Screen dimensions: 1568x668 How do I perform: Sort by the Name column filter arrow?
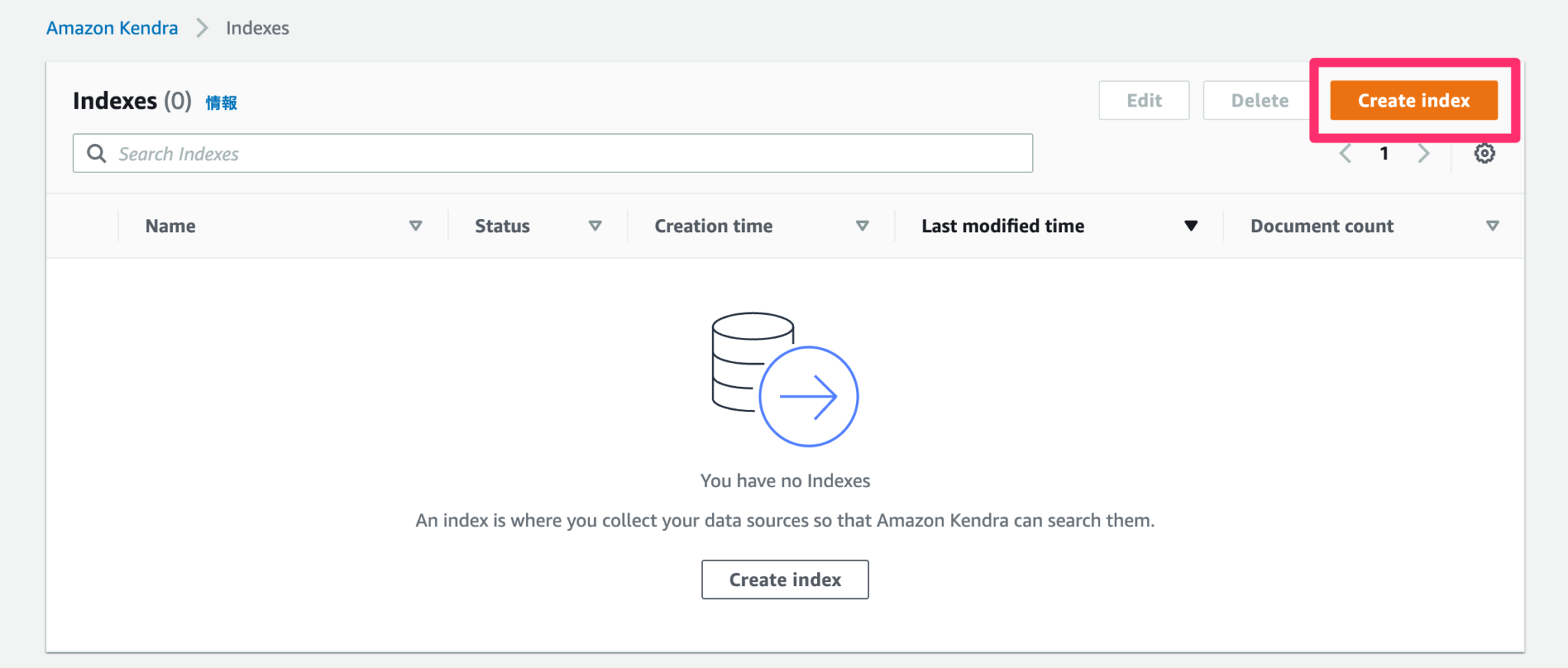pos(416,225)
